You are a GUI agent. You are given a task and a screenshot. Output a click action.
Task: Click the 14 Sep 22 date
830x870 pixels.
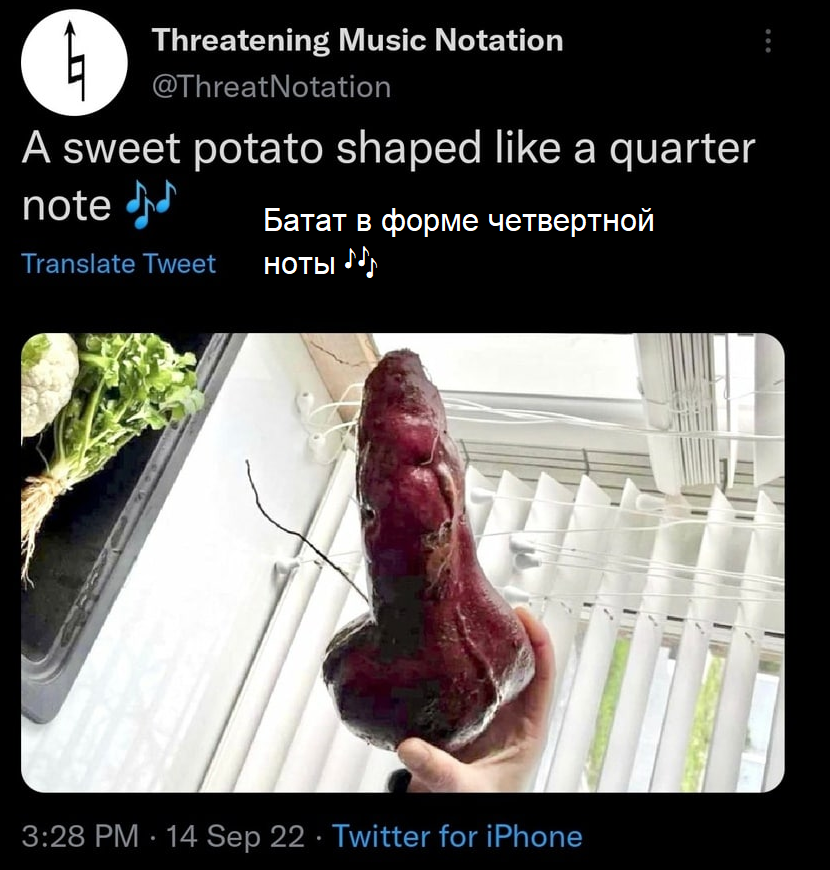235,836
